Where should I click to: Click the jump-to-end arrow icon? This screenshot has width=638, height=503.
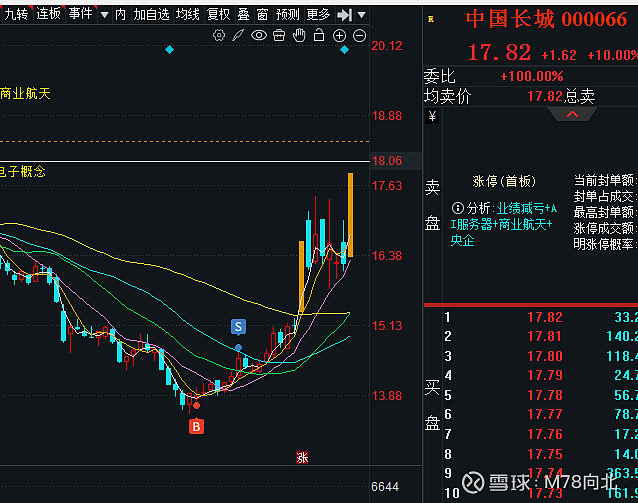pyautogui.click(x=345, y=15)
